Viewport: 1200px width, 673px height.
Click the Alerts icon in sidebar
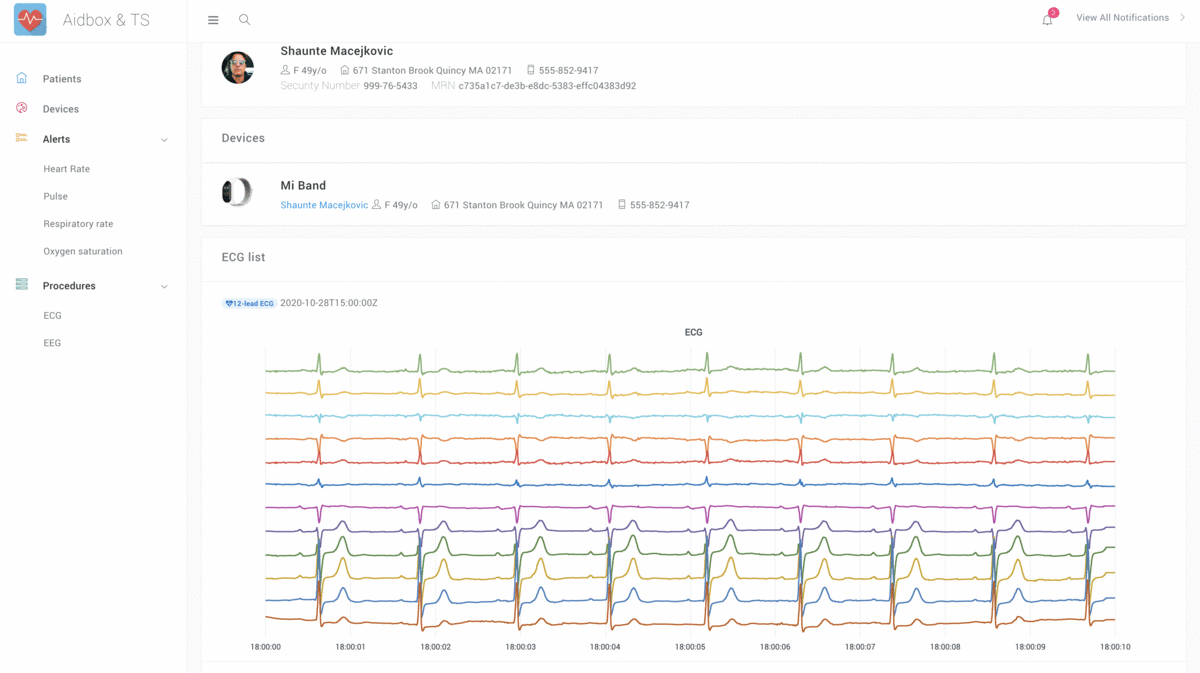pyautogui.click(x=22, y=138)
